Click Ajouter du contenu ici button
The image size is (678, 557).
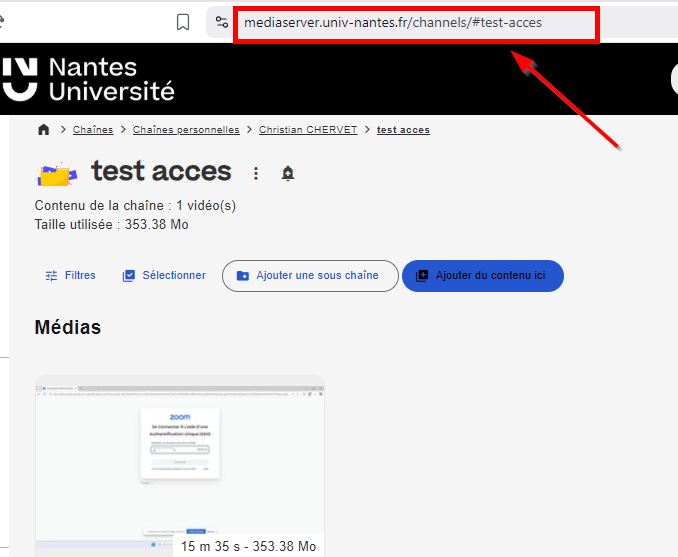point(483,276)
